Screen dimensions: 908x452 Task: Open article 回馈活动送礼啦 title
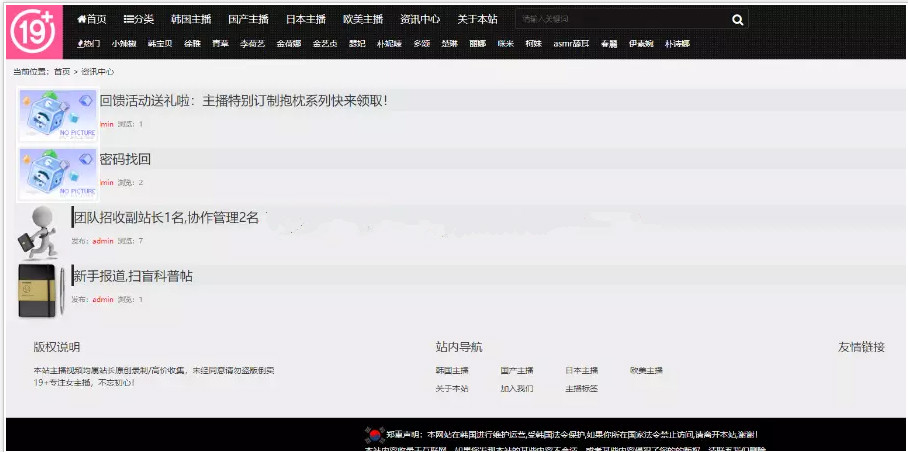tap(243, 100)
